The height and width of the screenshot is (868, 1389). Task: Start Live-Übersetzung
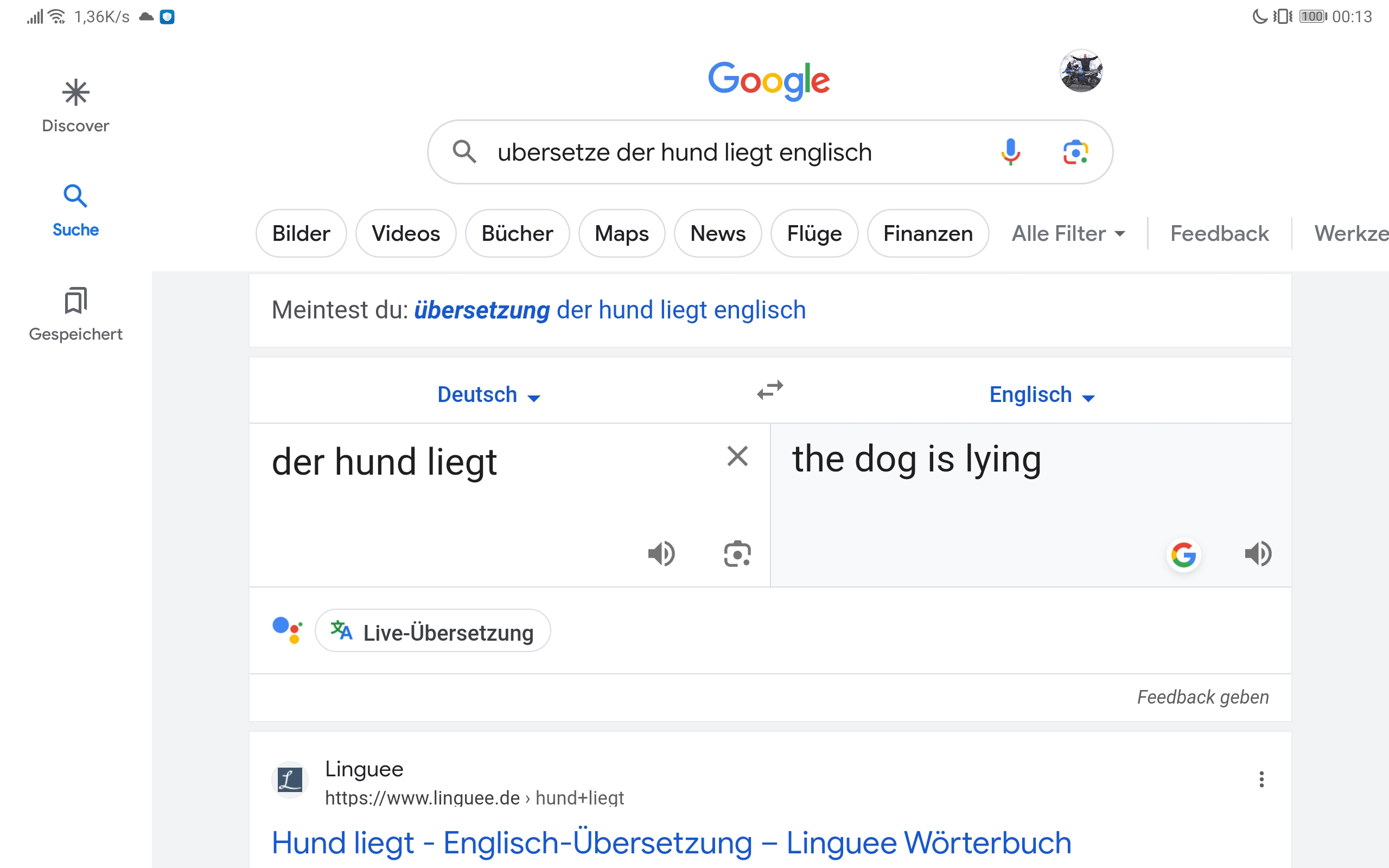[x=433, y=631]
